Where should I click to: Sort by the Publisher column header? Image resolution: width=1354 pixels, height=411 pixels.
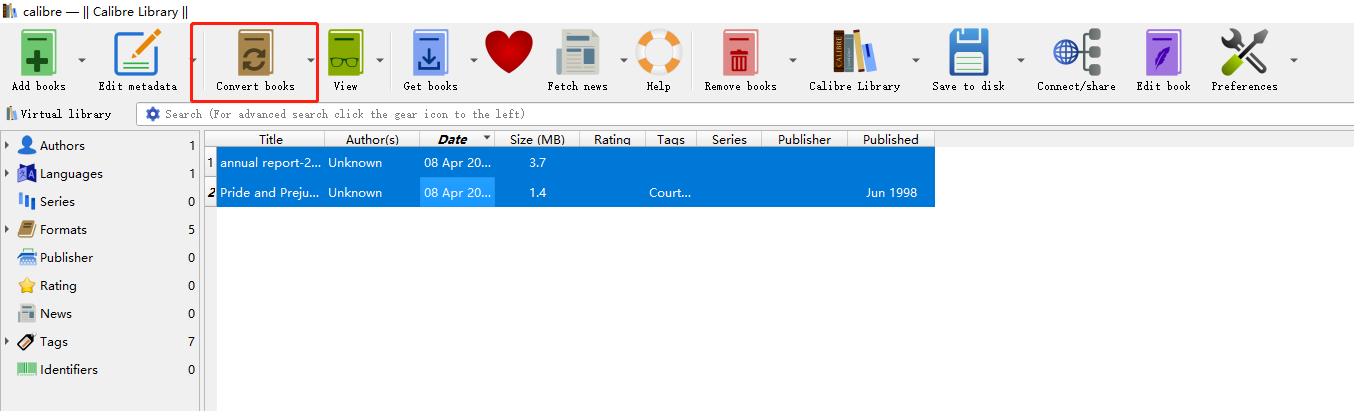[x=804, y=139]
